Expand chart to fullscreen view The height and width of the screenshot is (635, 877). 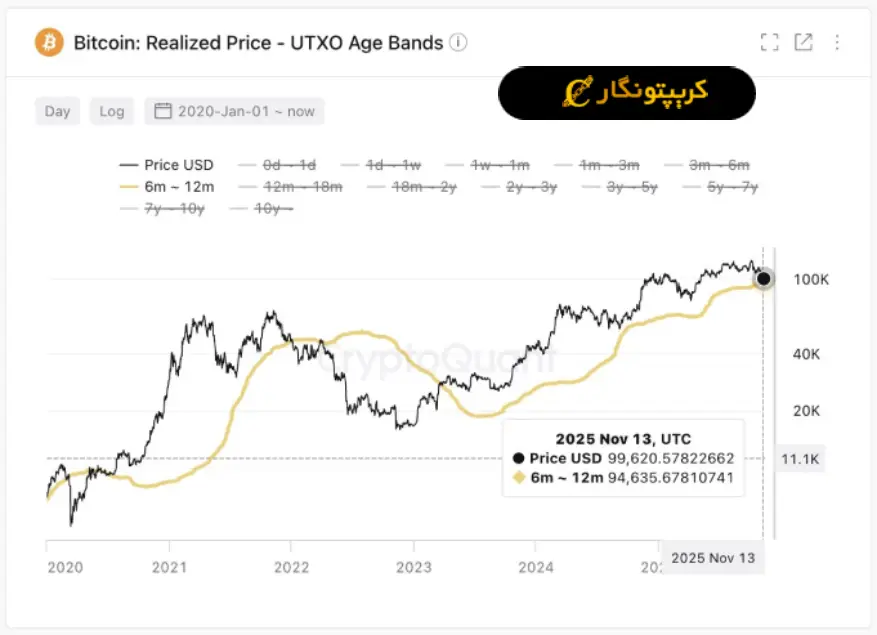[x=769, y=42]
